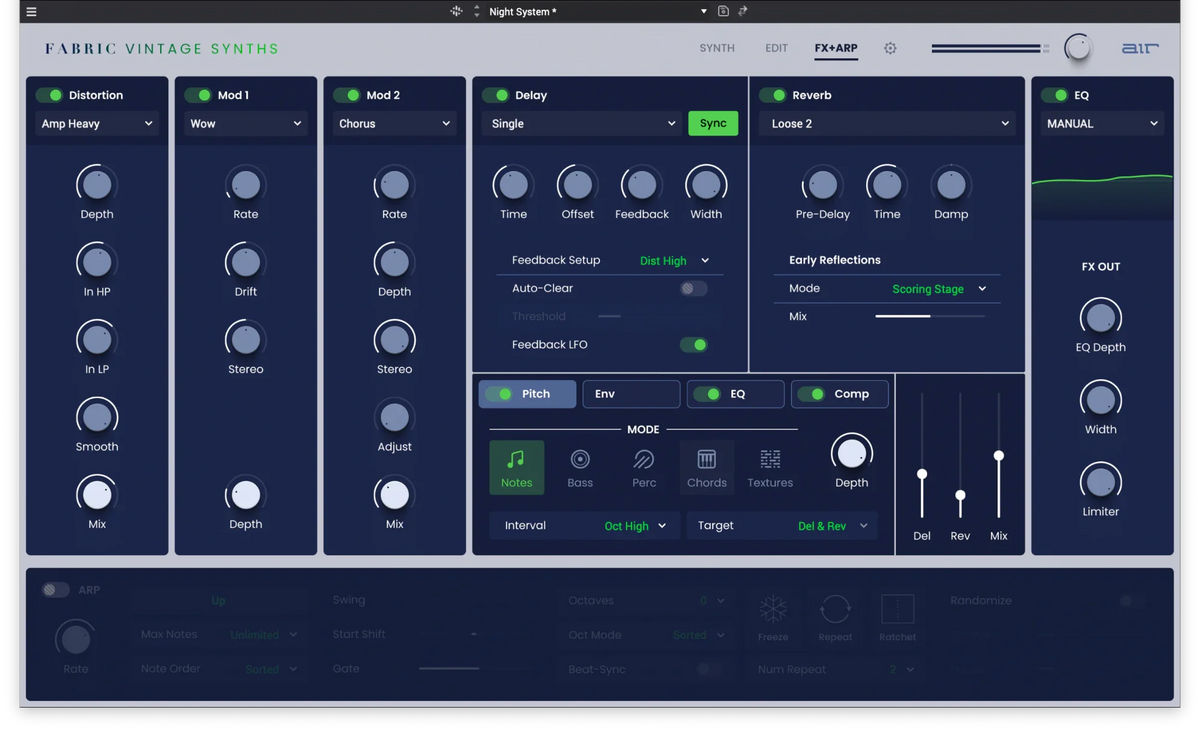Select the Chords pitch mode icon

tap(706, 467)
